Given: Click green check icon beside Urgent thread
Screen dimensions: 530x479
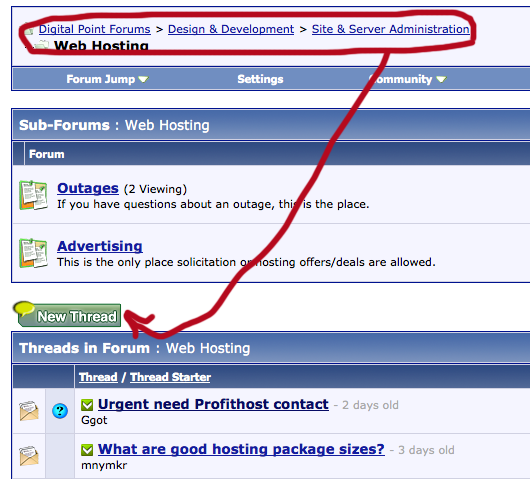Looking at the screenshot, I should 87,405.
